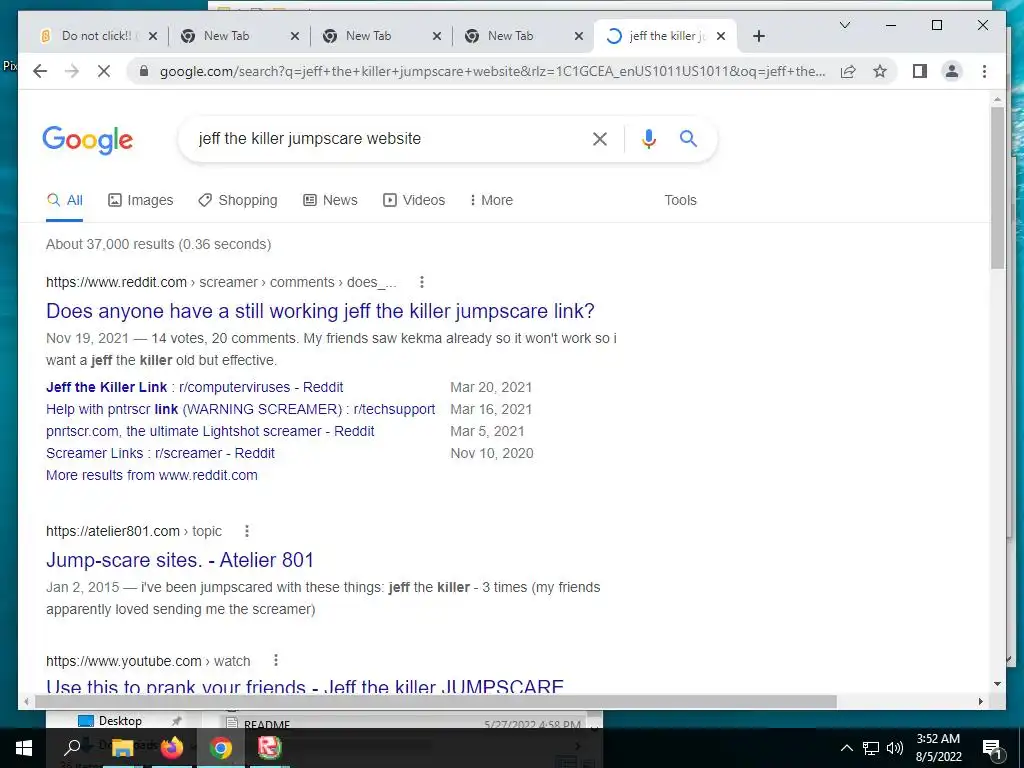This screenshot has width=1024, height=768.
Task: Open Windows taskbar search
Action: [x=72, y=748]
